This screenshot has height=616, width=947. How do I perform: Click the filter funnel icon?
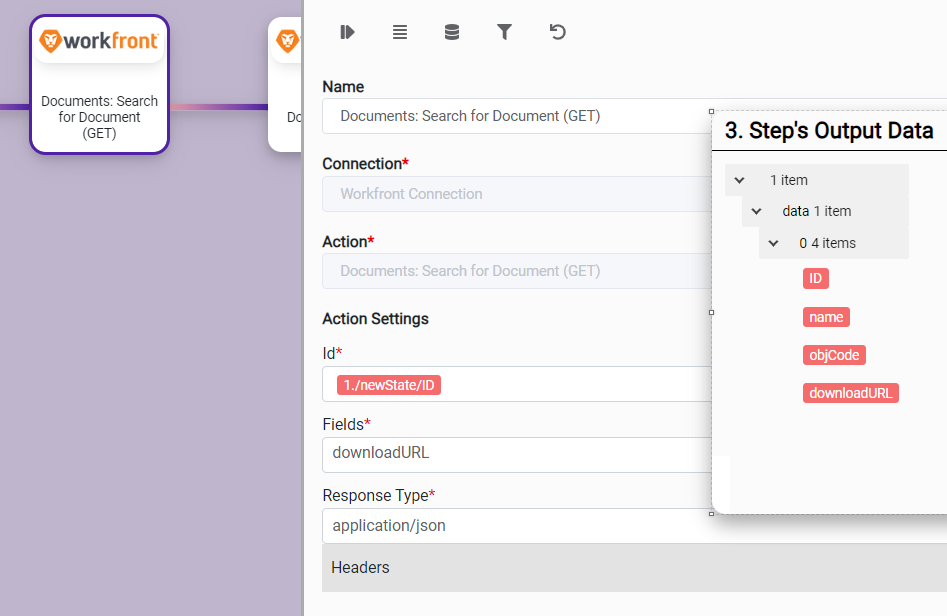coord(505,32)
